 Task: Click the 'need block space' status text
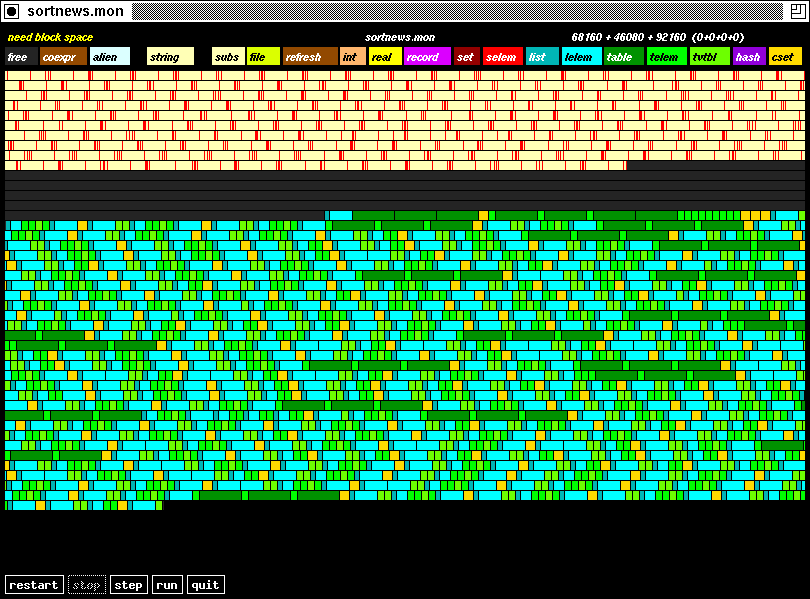50,37
